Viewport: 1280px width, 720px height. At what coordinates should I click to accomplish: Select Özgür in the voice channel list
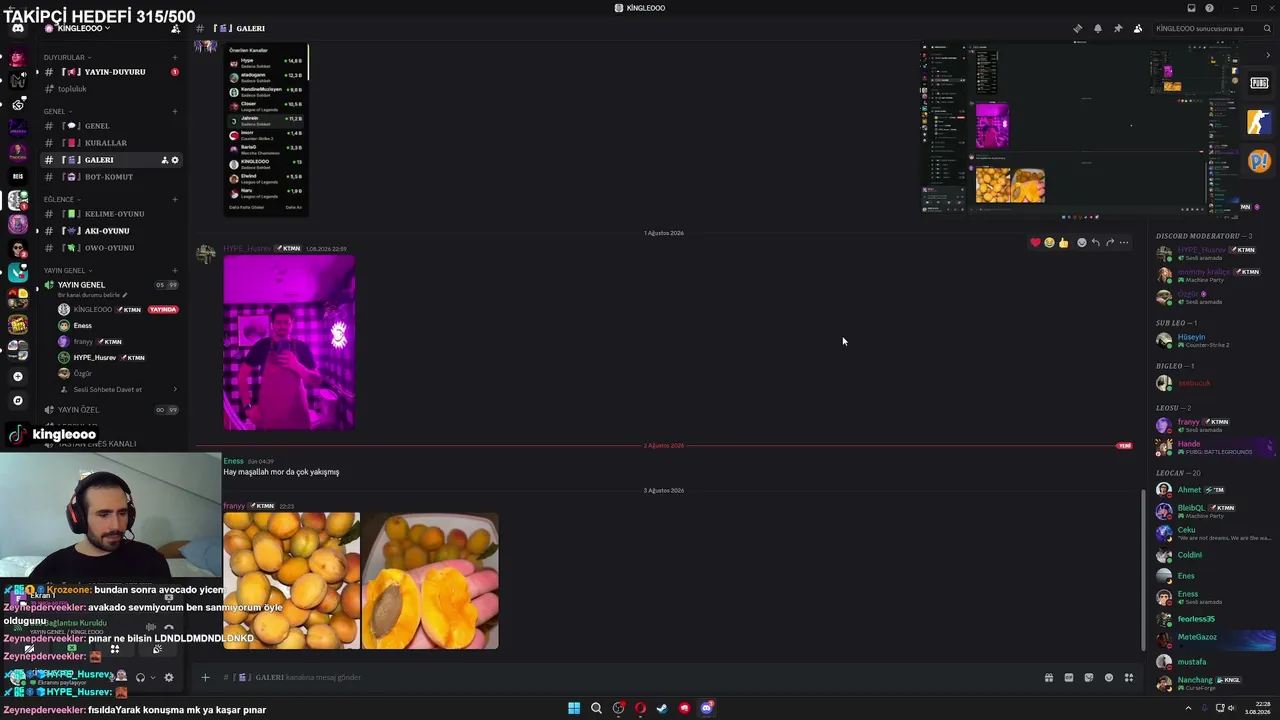coord(118,374)
